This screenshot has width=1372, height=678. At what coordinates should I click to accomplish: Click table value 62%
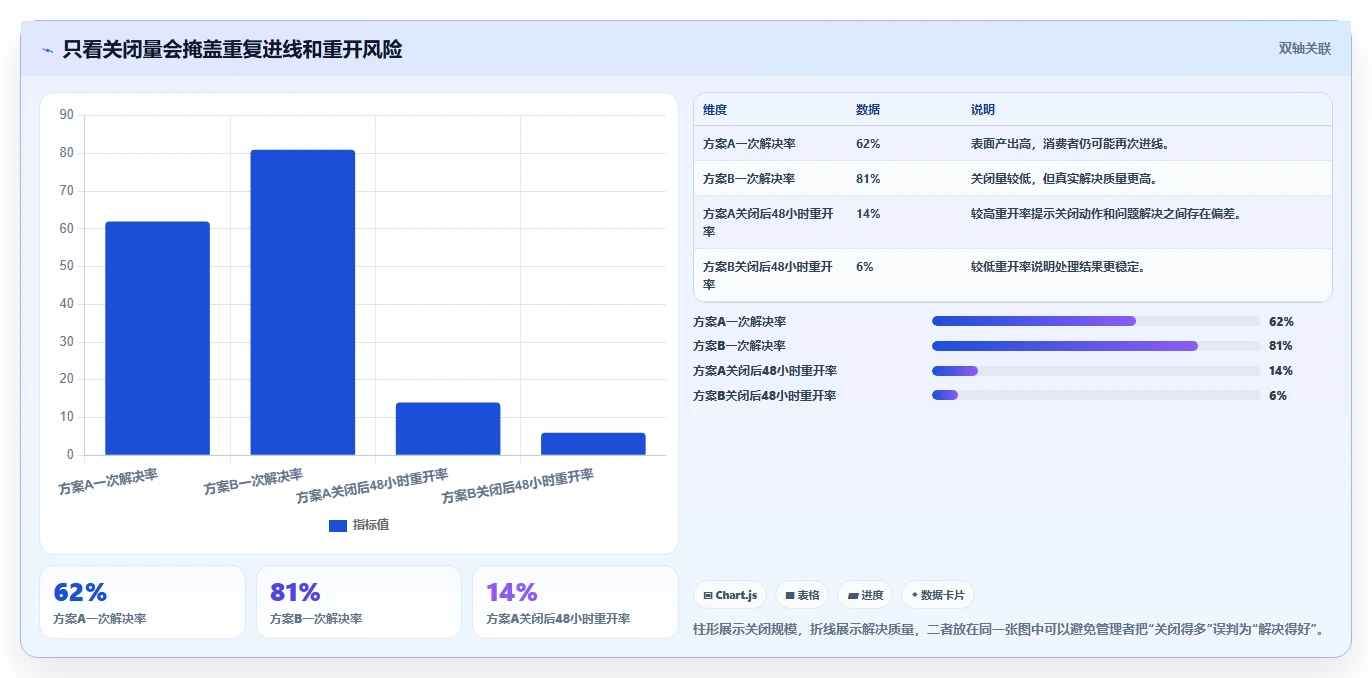868,144
